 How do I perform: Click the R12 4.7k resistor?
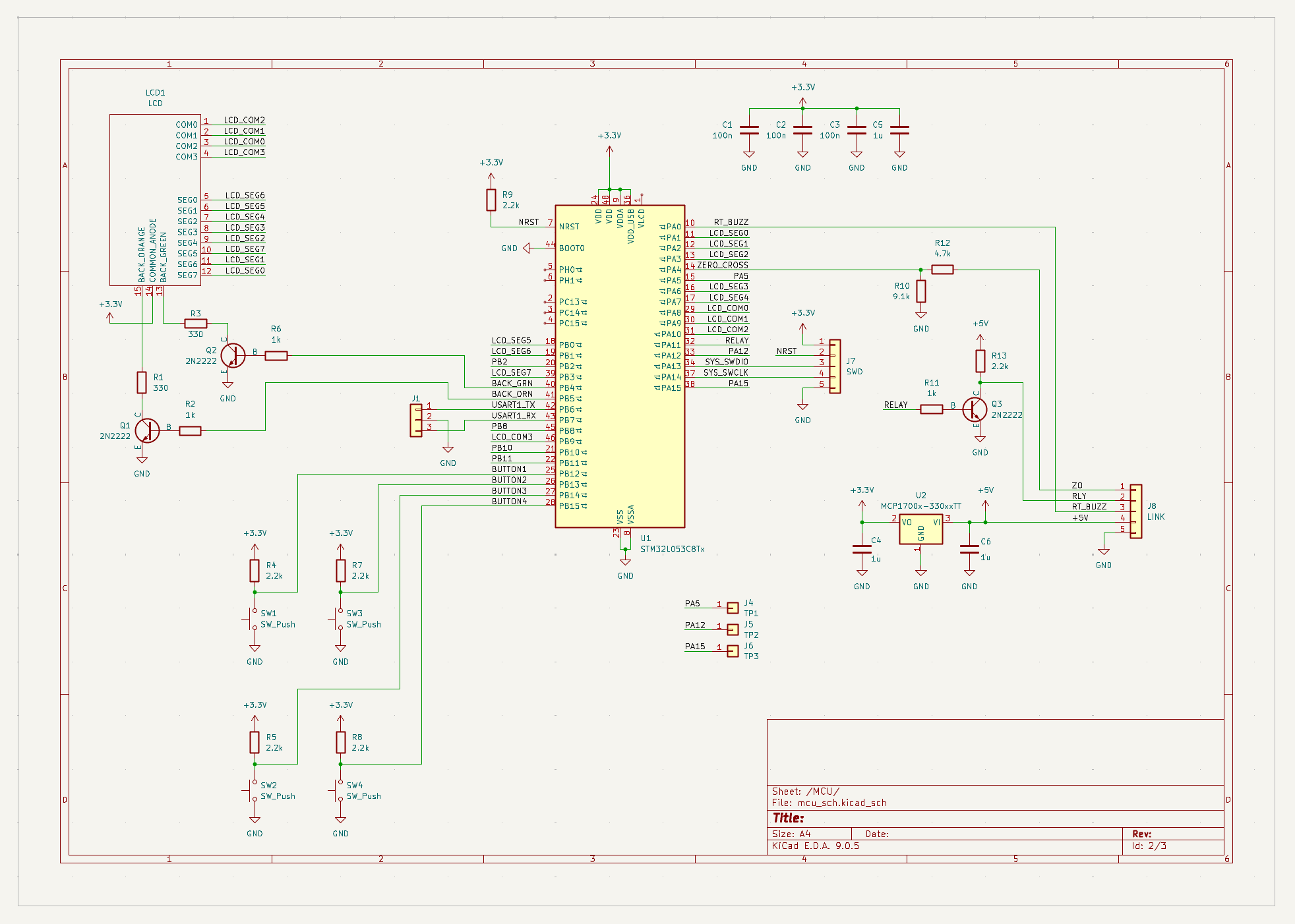click(942, 269)
